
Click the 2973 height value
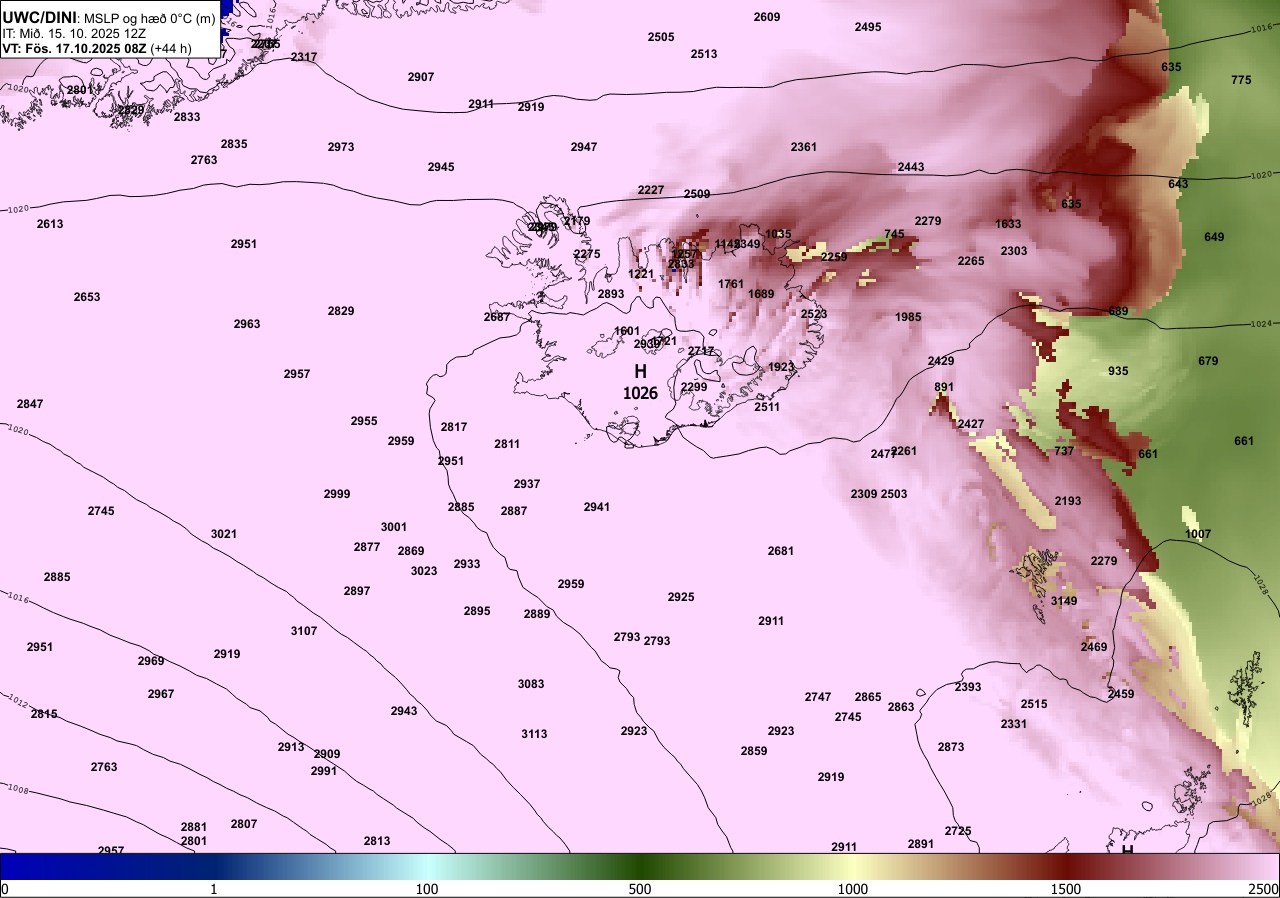pyautogui.click(x=341, y=147)
